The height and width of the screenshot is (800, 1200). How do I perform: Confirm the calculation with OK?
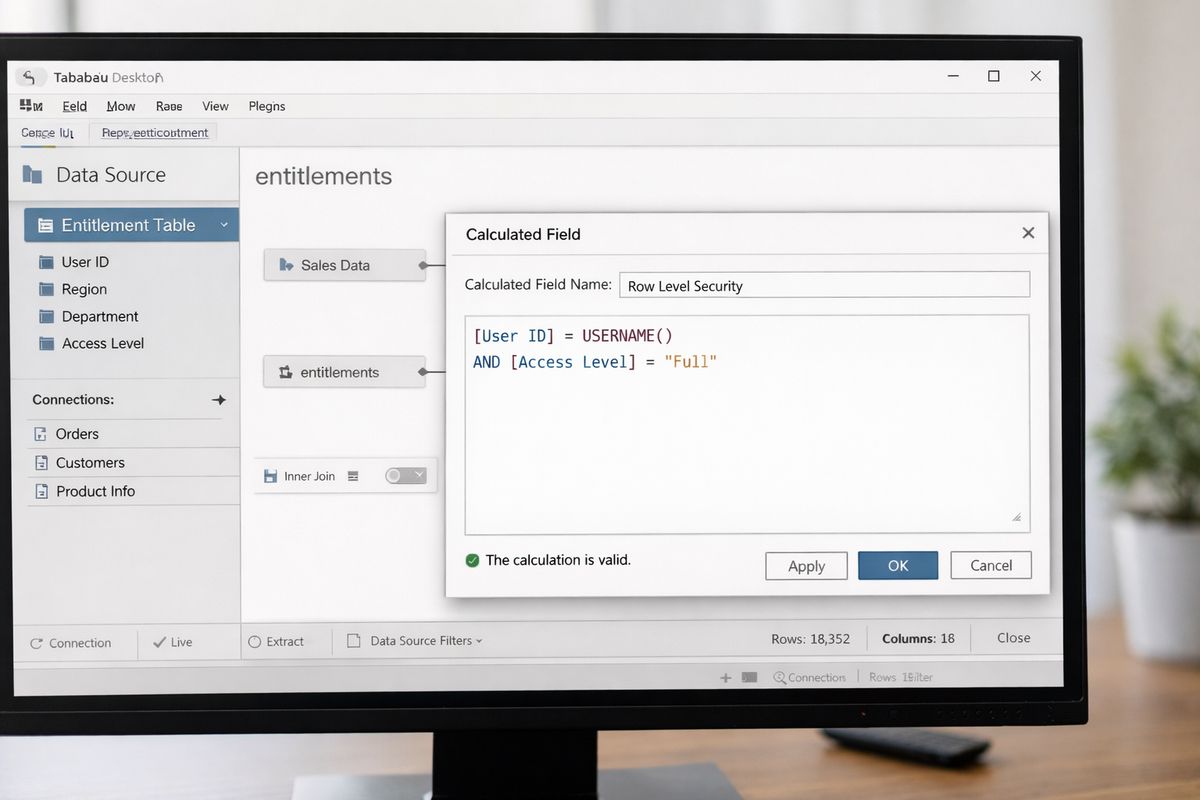pos(898,566)
